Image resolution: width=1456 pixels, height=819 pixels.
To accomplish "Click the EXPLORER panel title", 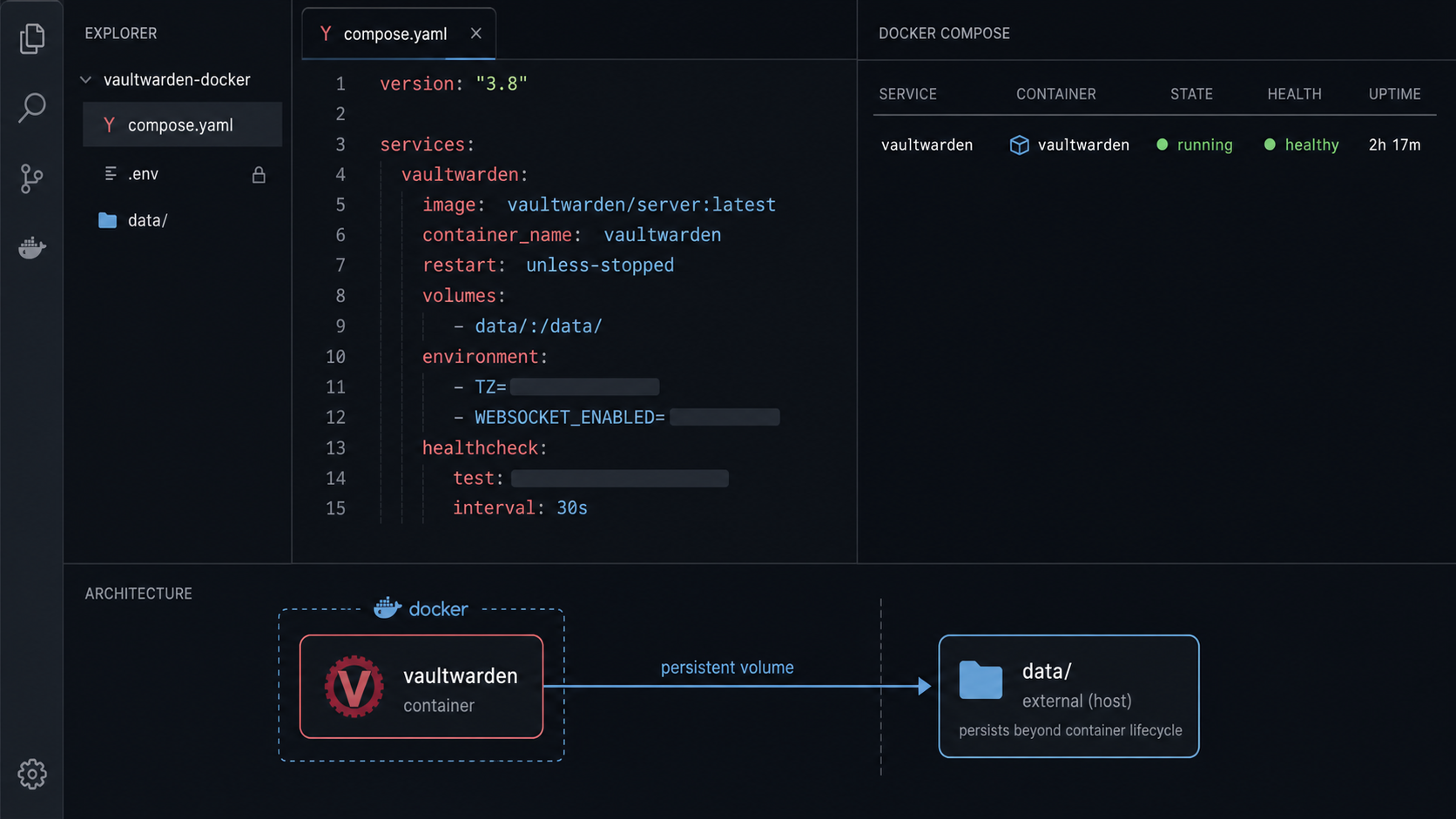I will 121,33.
